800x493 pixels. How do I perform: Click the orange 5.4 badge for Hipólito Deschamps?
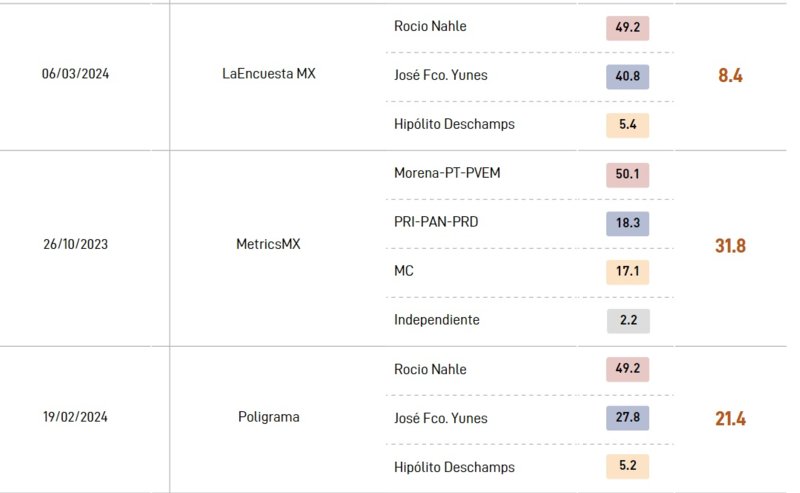click(x=628, y=125)
